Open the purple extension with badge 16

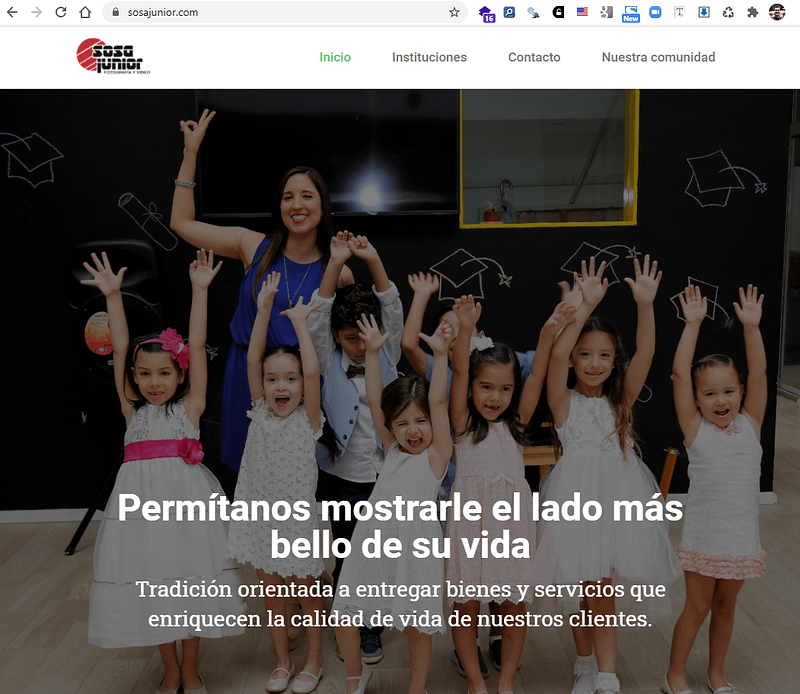pos(486,14)
